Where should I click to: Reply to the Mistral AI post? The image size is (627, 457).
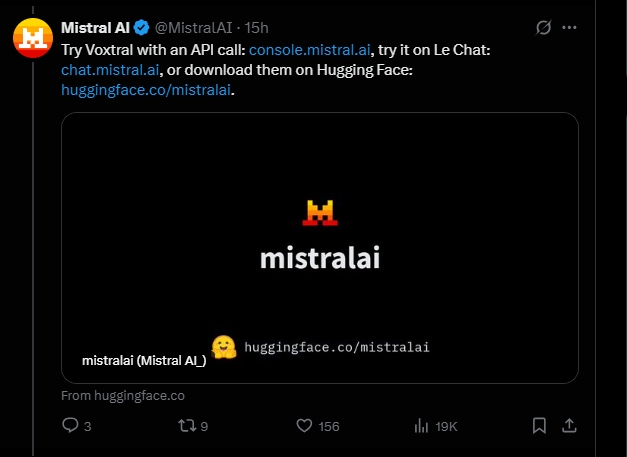(x=71, y=426)
